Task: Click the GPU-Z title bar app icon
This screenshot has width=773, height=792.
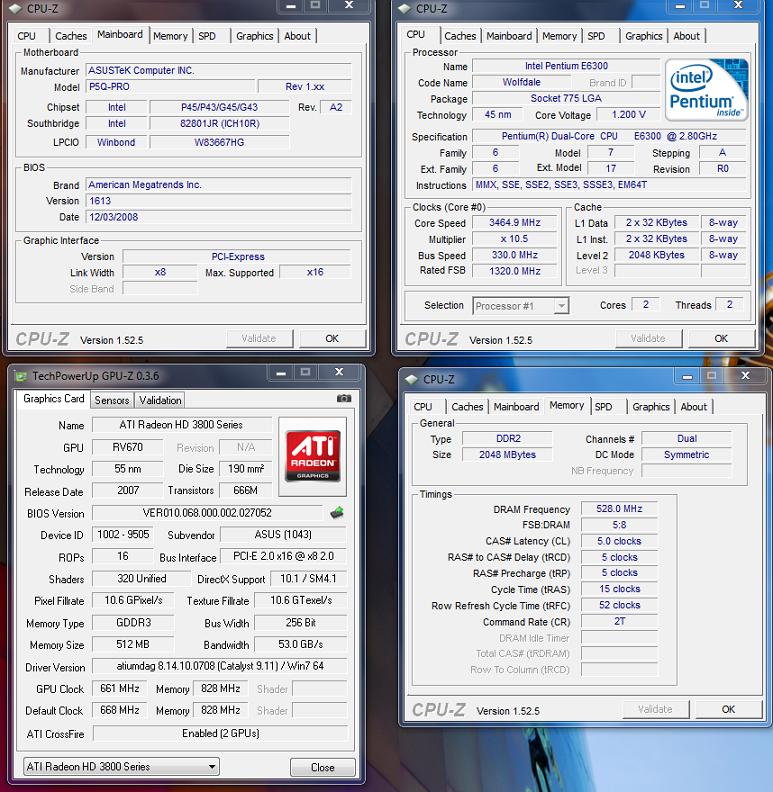Action: coord(21,376)
